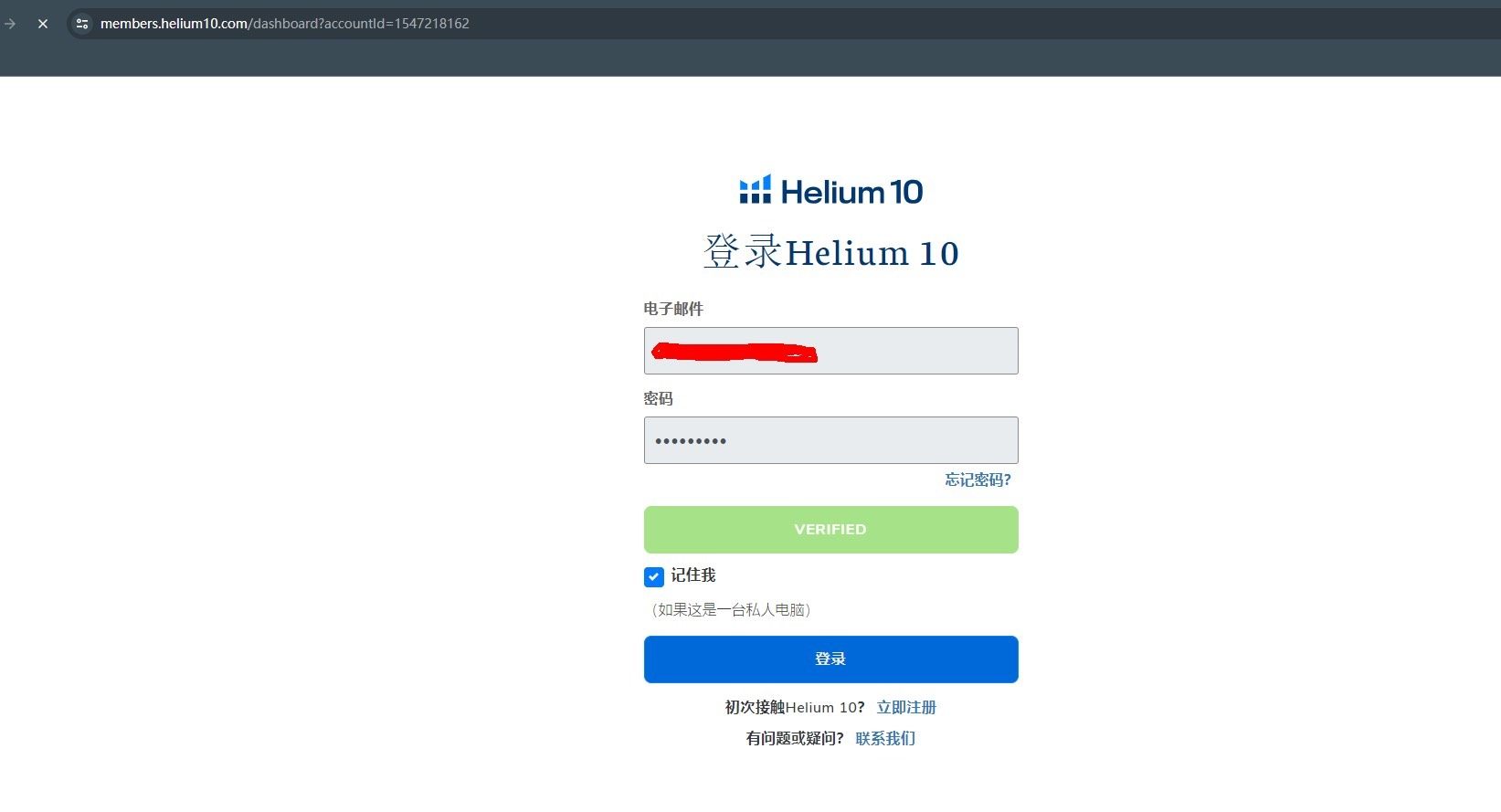
Task: Click the browser forward arrow
Action: [x=10, y=24]
